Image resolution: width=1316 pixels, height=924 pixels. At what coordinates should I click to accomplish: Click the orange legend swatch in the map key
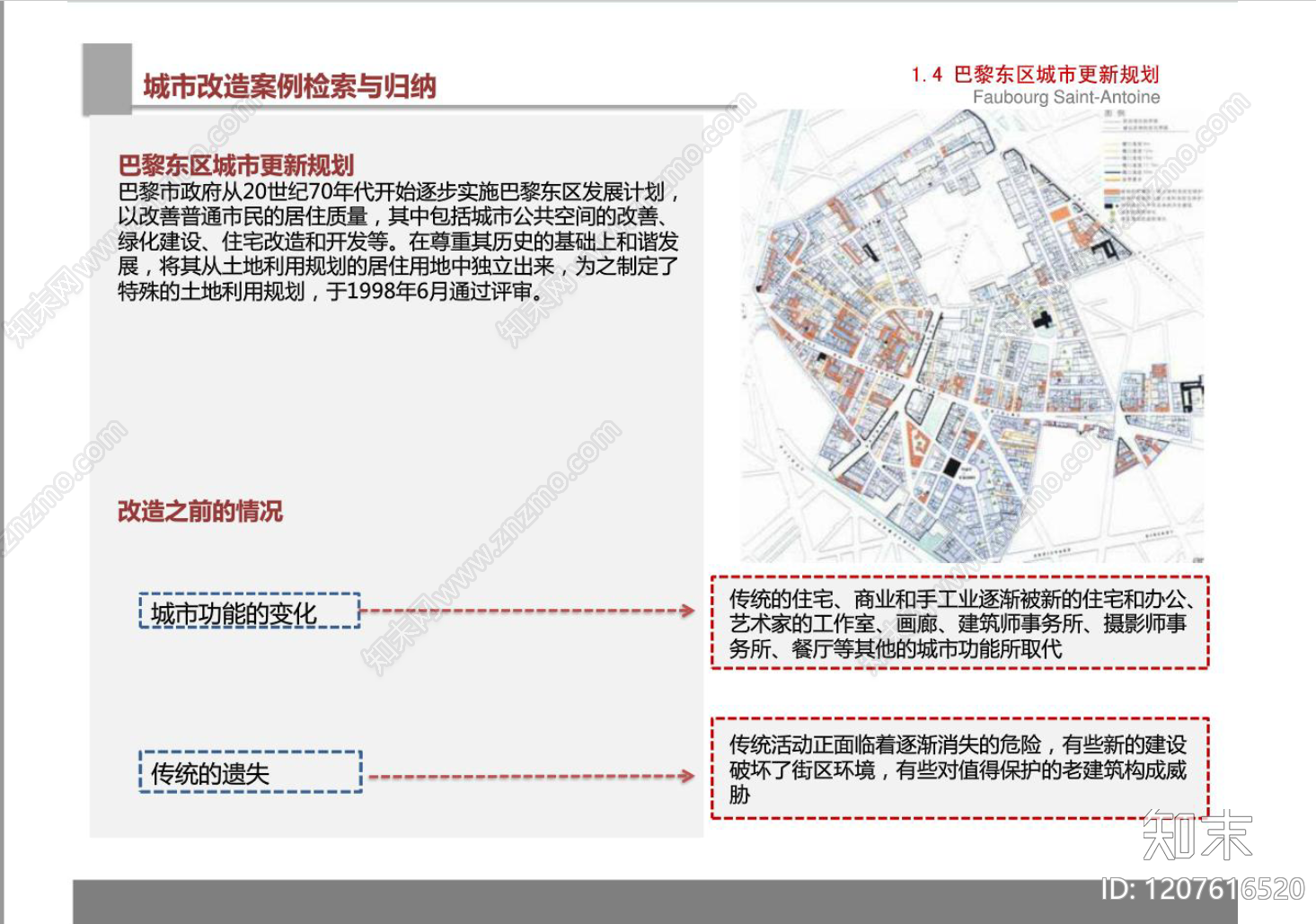click(1112, 191)
